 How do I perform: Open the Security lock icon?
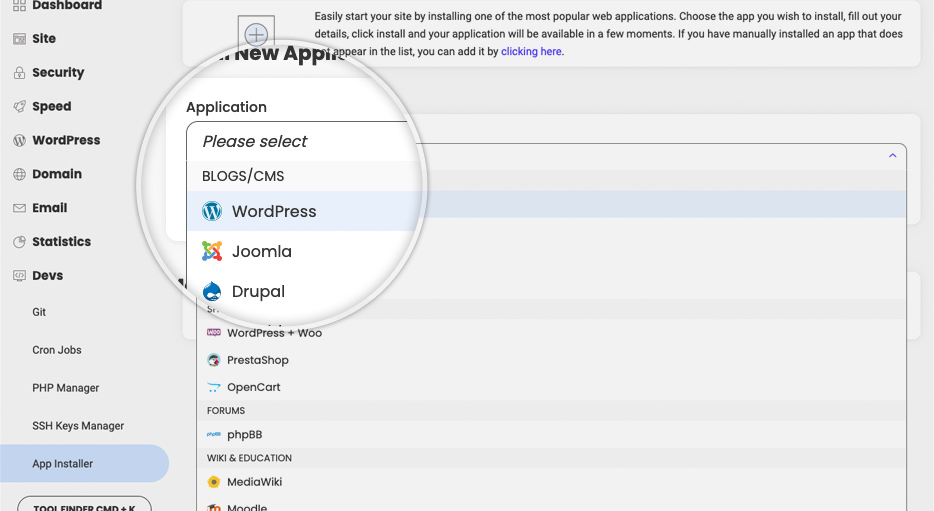[x=20, y=73]
